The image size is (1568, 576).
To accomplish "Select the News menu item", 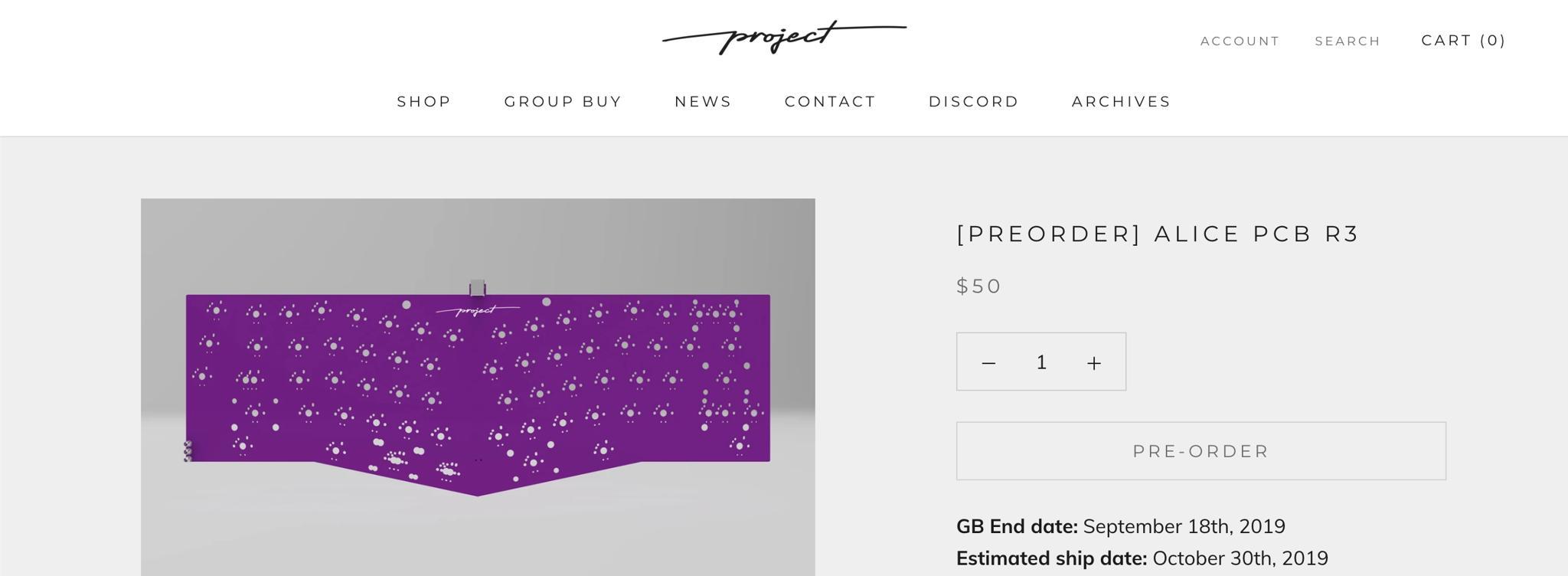I will [x=703, y=101].
